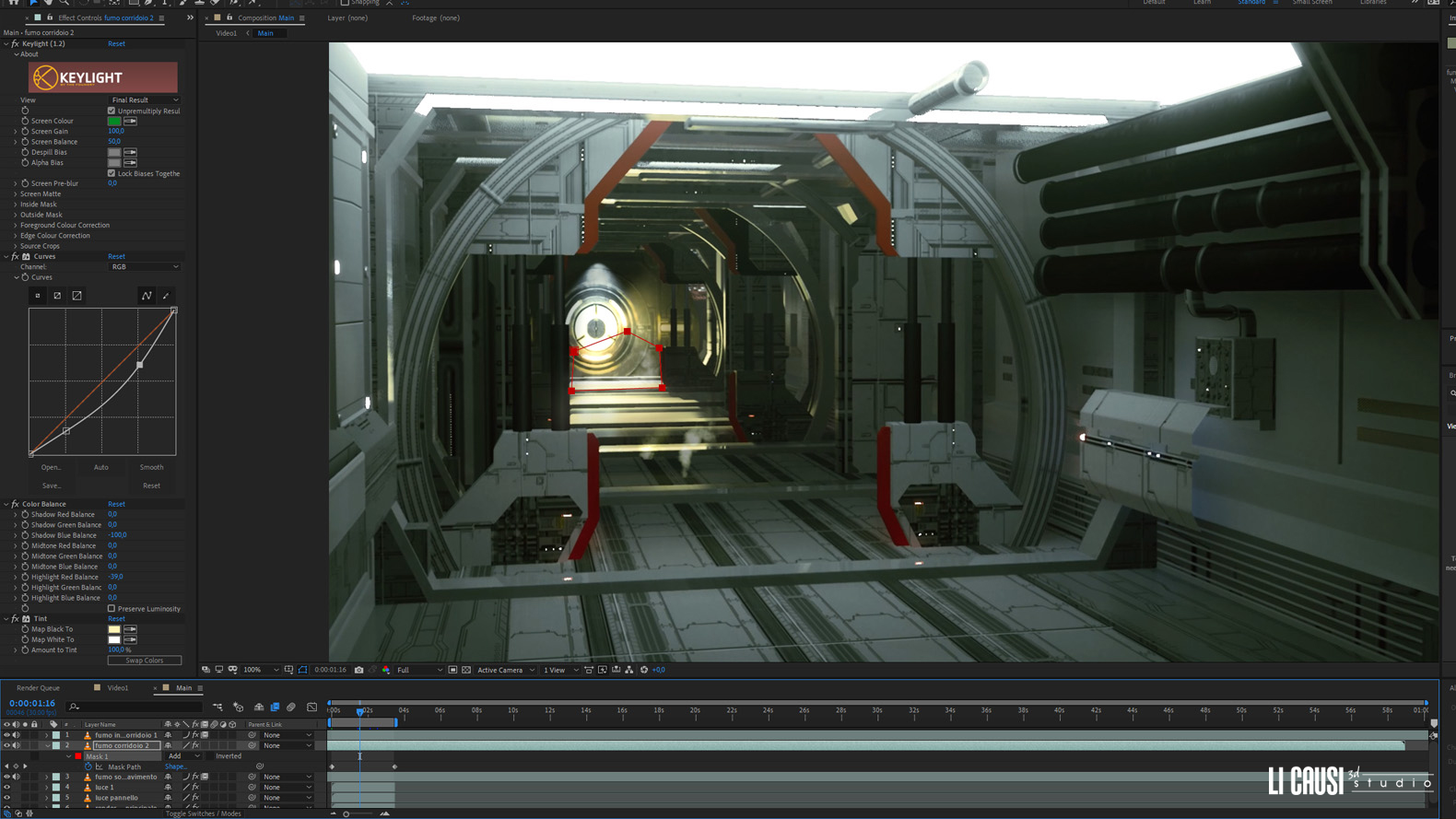Image resolution: width=1456 pixels, height=819 pixels.
Task: Toggle hide shy layers in the timeline
Action: tap(259, 707)
